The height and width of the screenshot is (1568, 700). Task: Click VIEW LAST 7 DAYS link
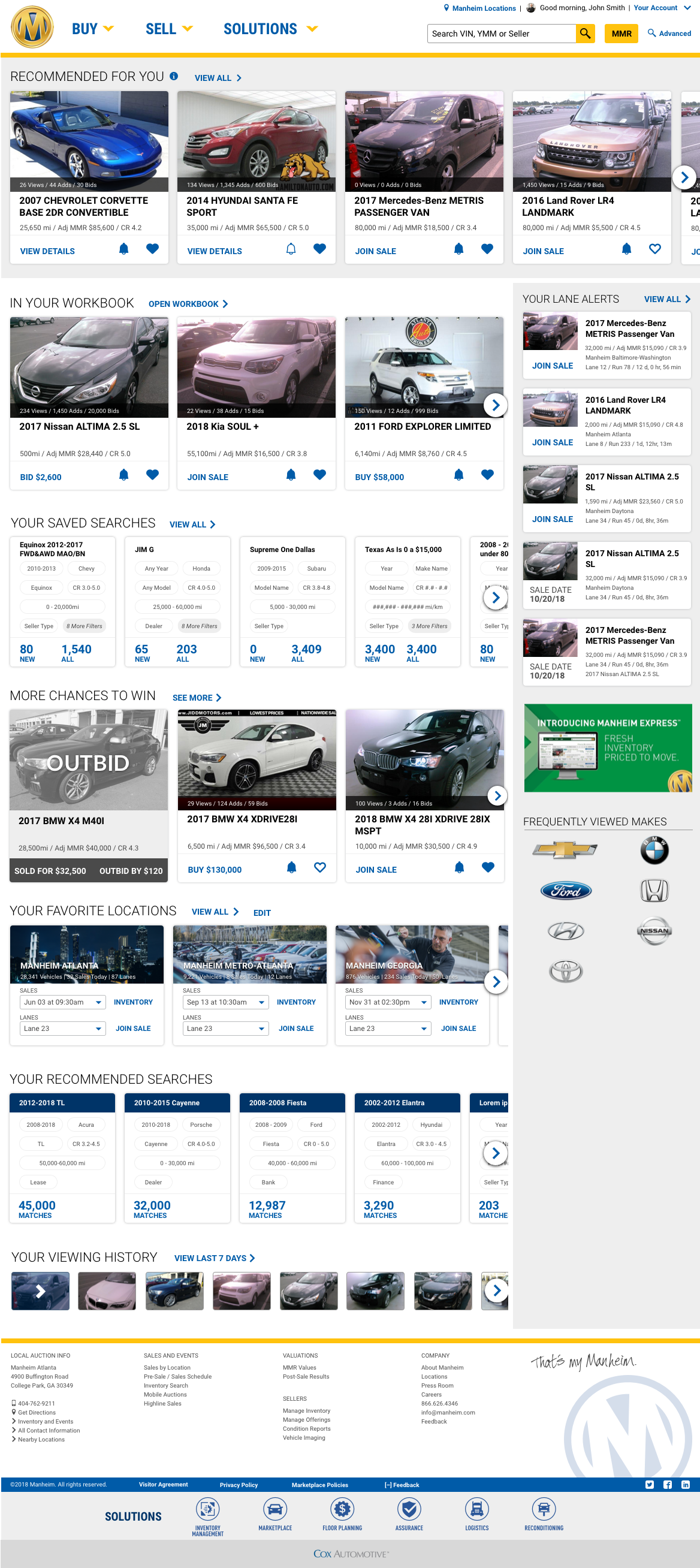(x=215, y=1258)
